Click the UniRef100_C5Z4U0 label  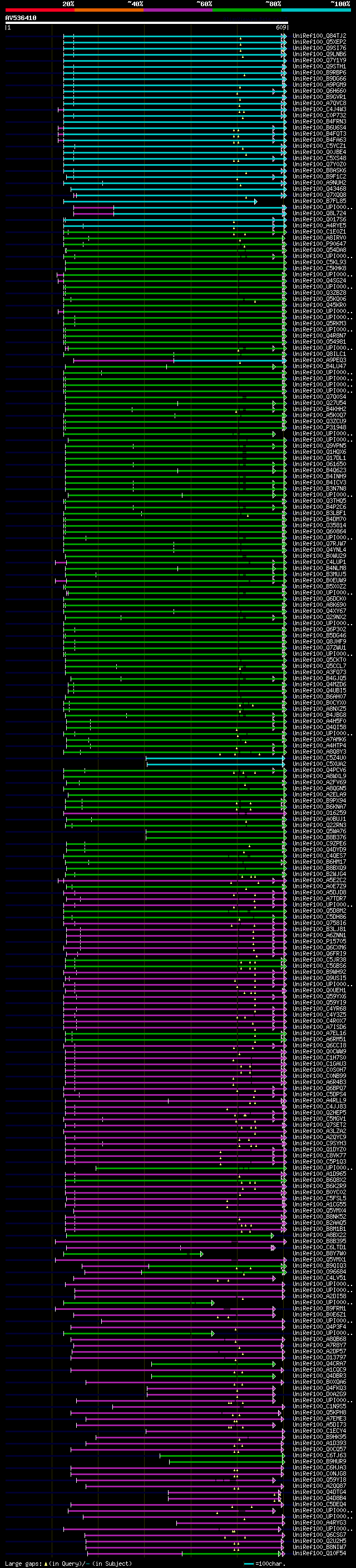coord(319,758)
